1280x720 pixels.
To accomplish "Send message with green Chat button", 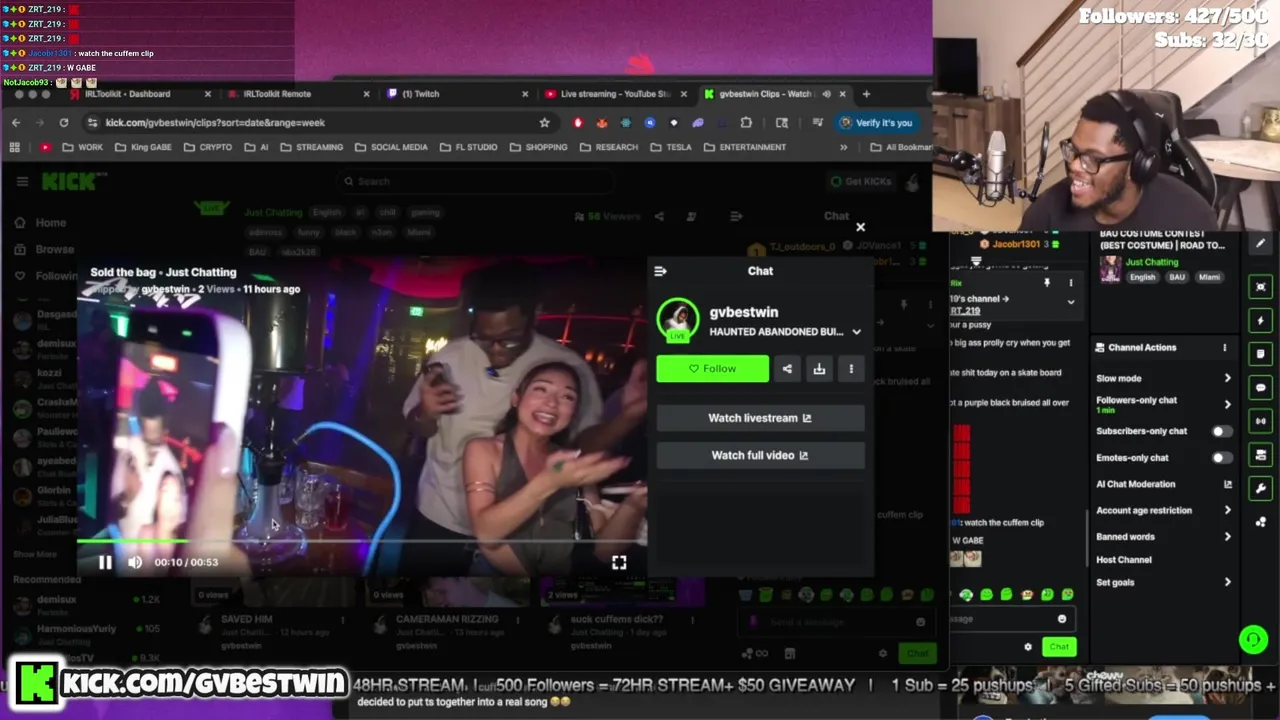I will (1059, 647).
